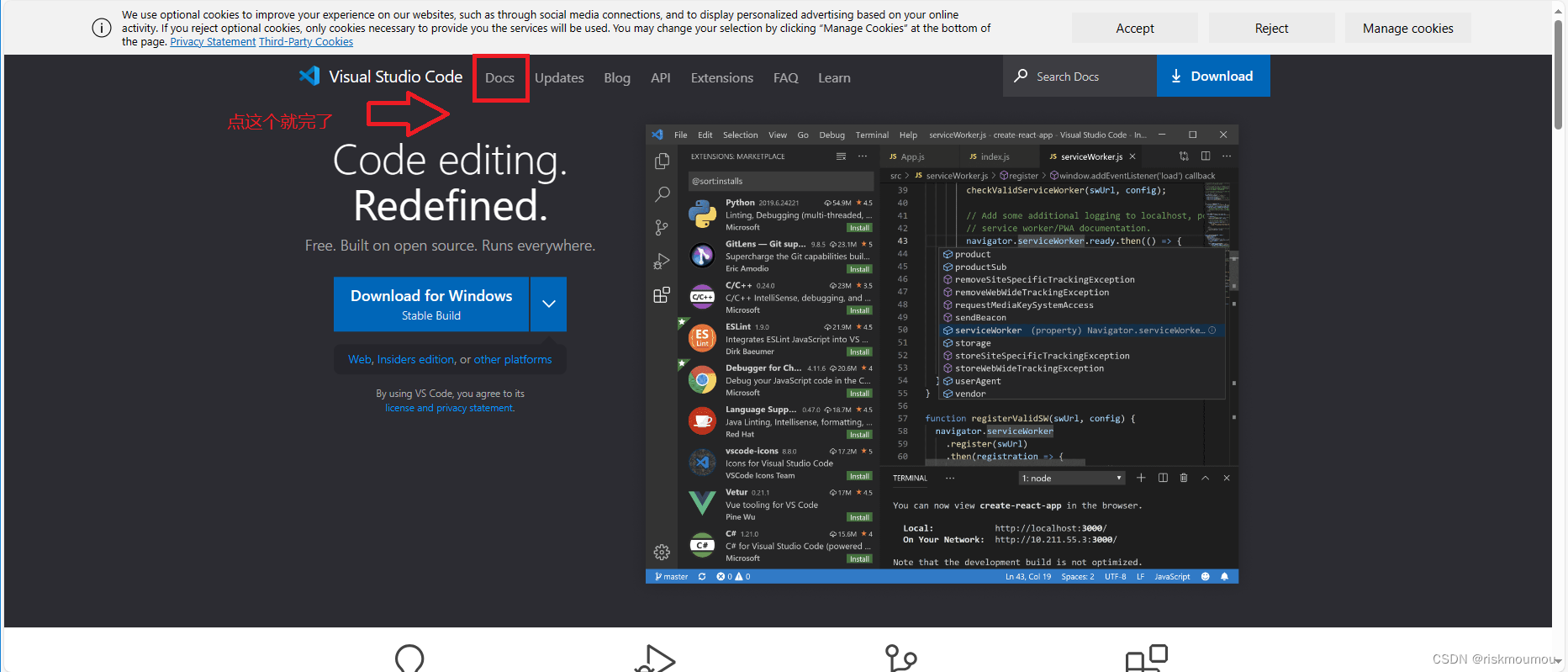Image resolution: width=1568 pixels, height=672 pixels.
Task: Open the ellipsis menu beside the TERMINAL label
Action: (x=950, y=478)
